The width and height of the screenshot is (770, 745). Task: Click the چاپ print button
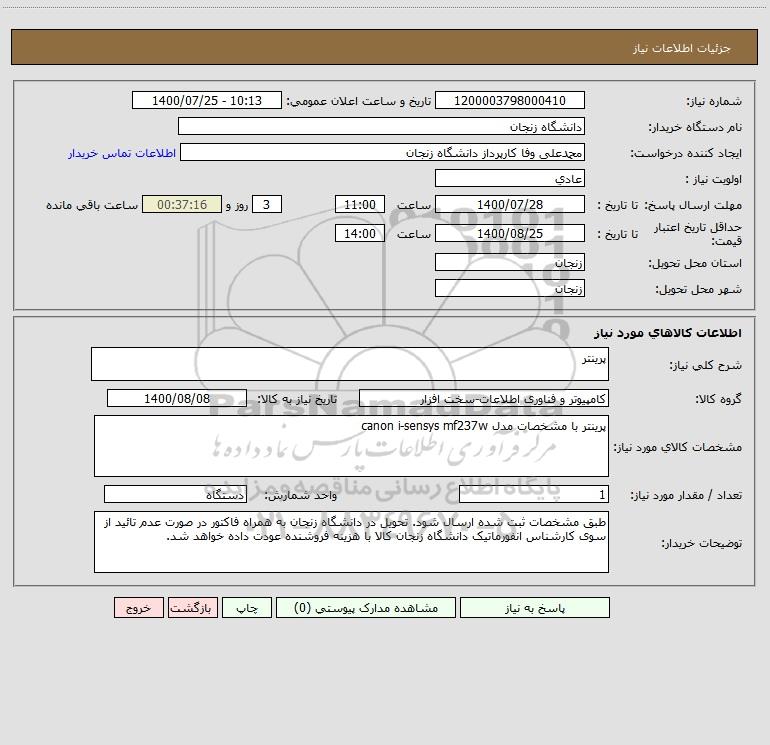point(247,607)
